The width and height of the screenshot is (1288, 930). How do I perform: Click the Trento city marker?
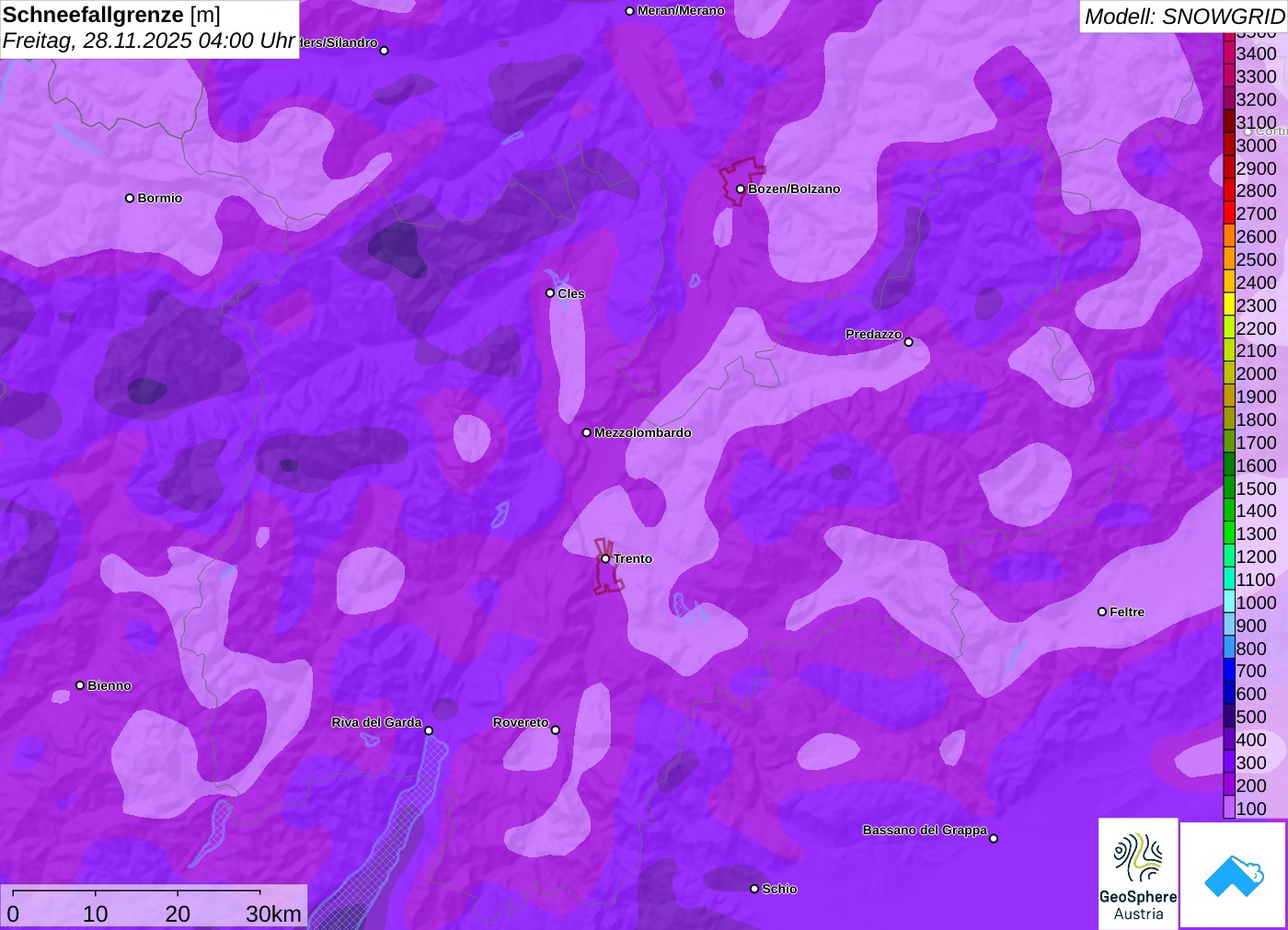tap(605, 558)
